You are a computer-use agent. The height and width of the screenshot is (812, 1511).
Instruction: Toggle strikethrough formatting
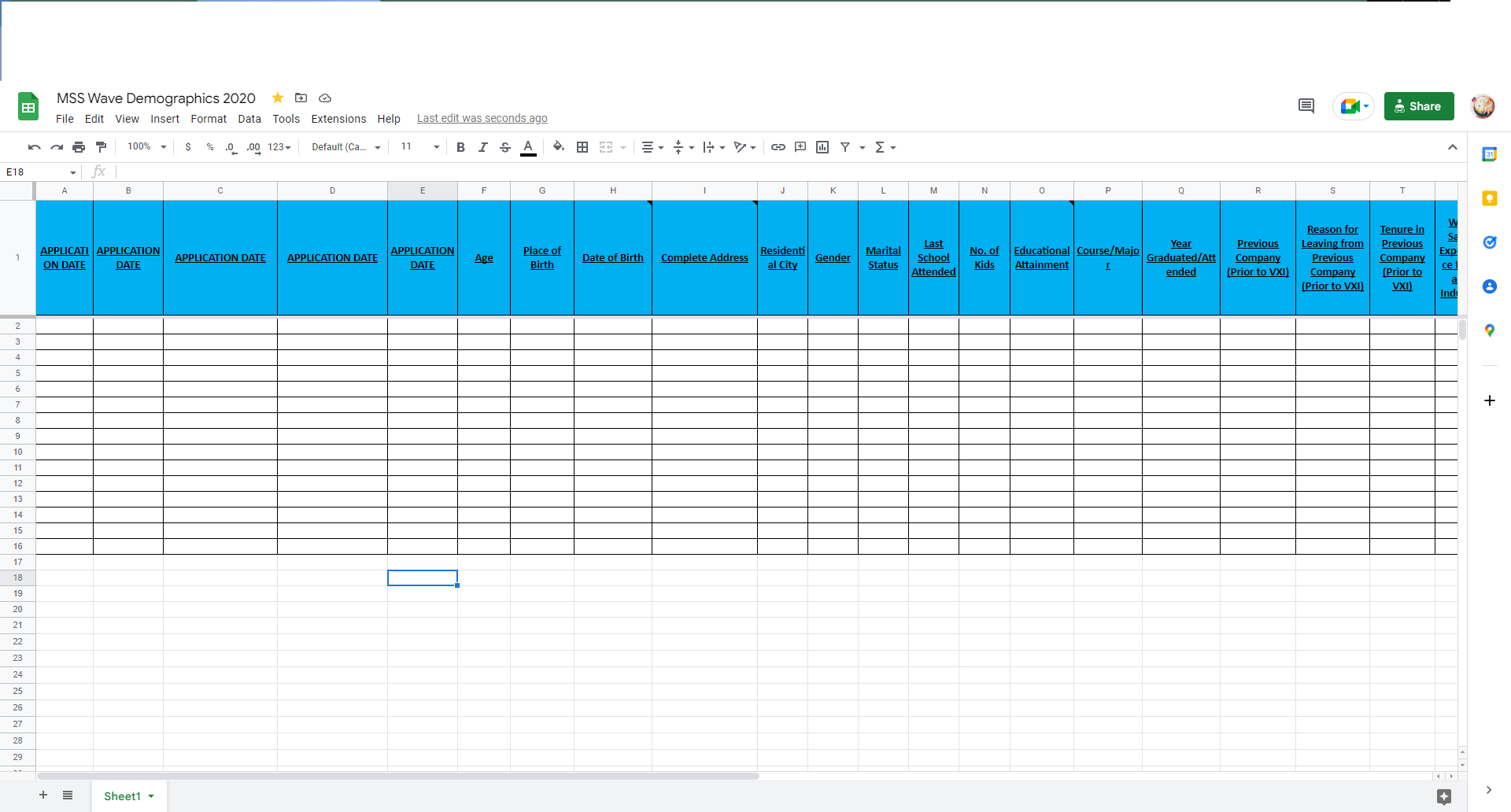tap(505, 147)
